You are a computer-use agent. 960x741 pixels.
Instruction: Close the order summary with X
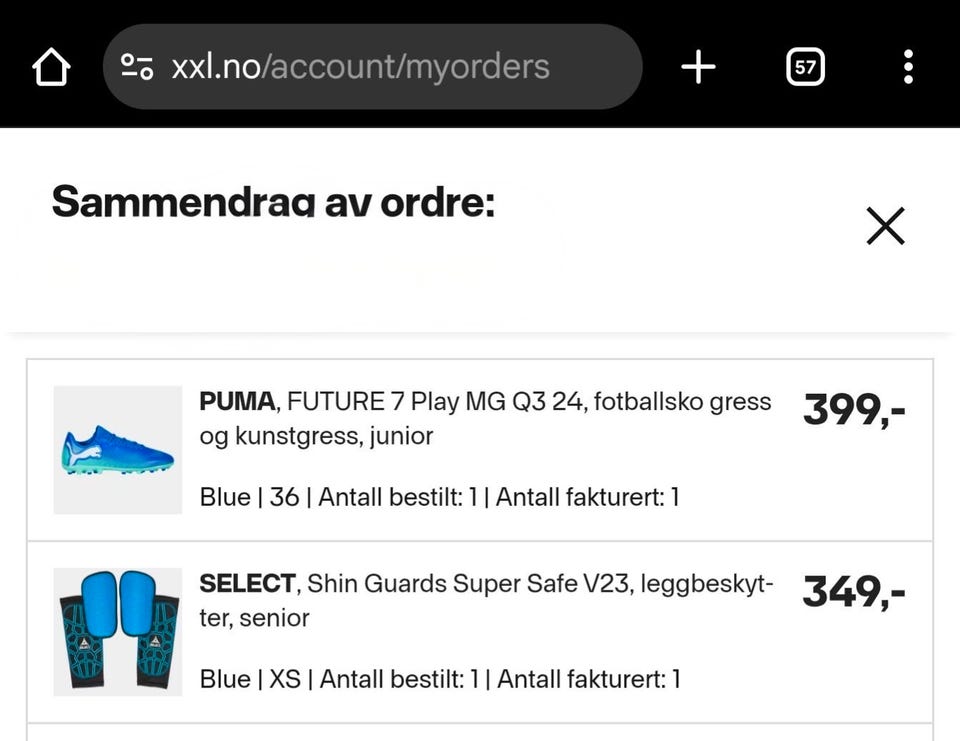885,226
